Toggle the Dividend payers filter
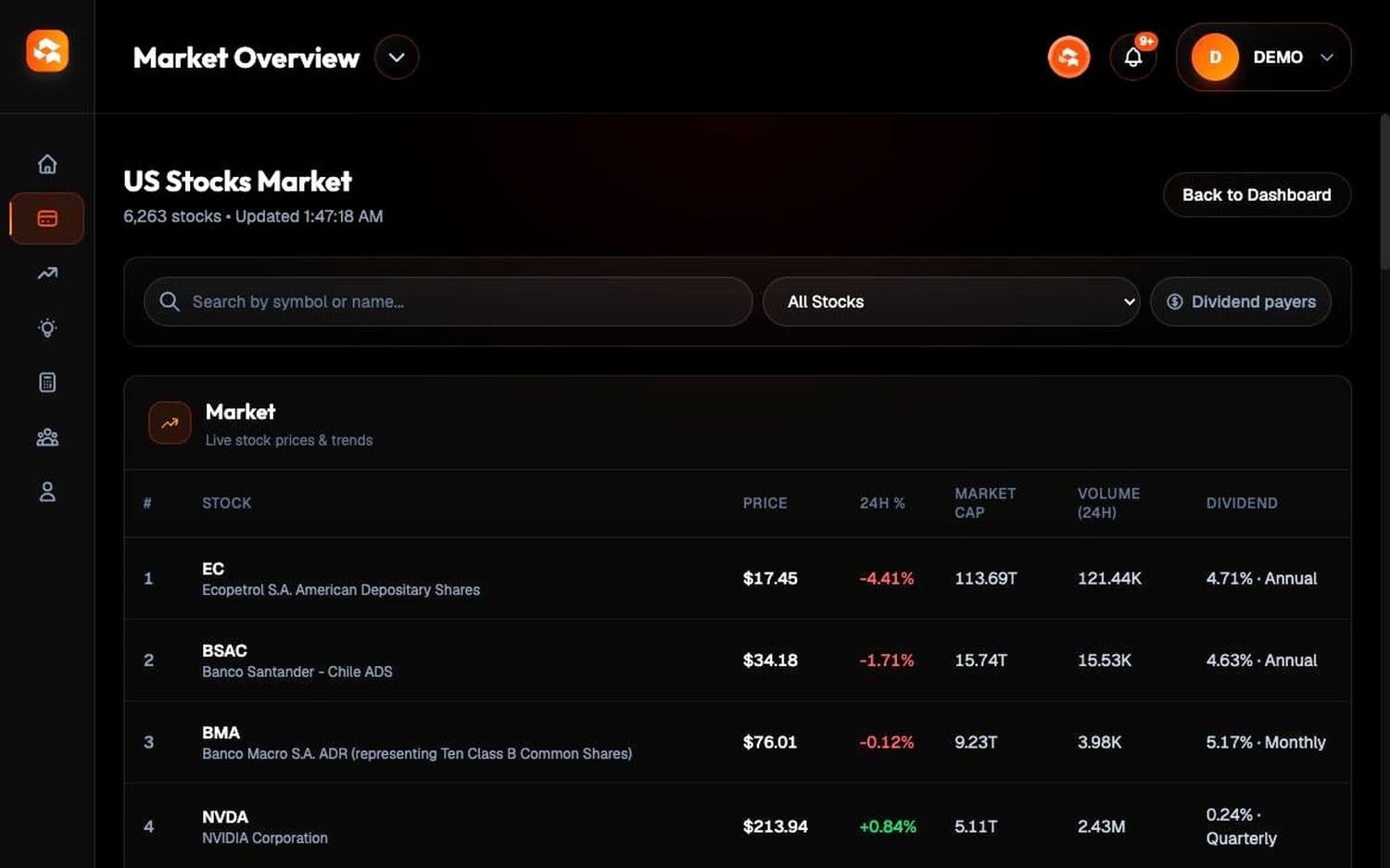The image size is (1390, 868). point(1241,302)
